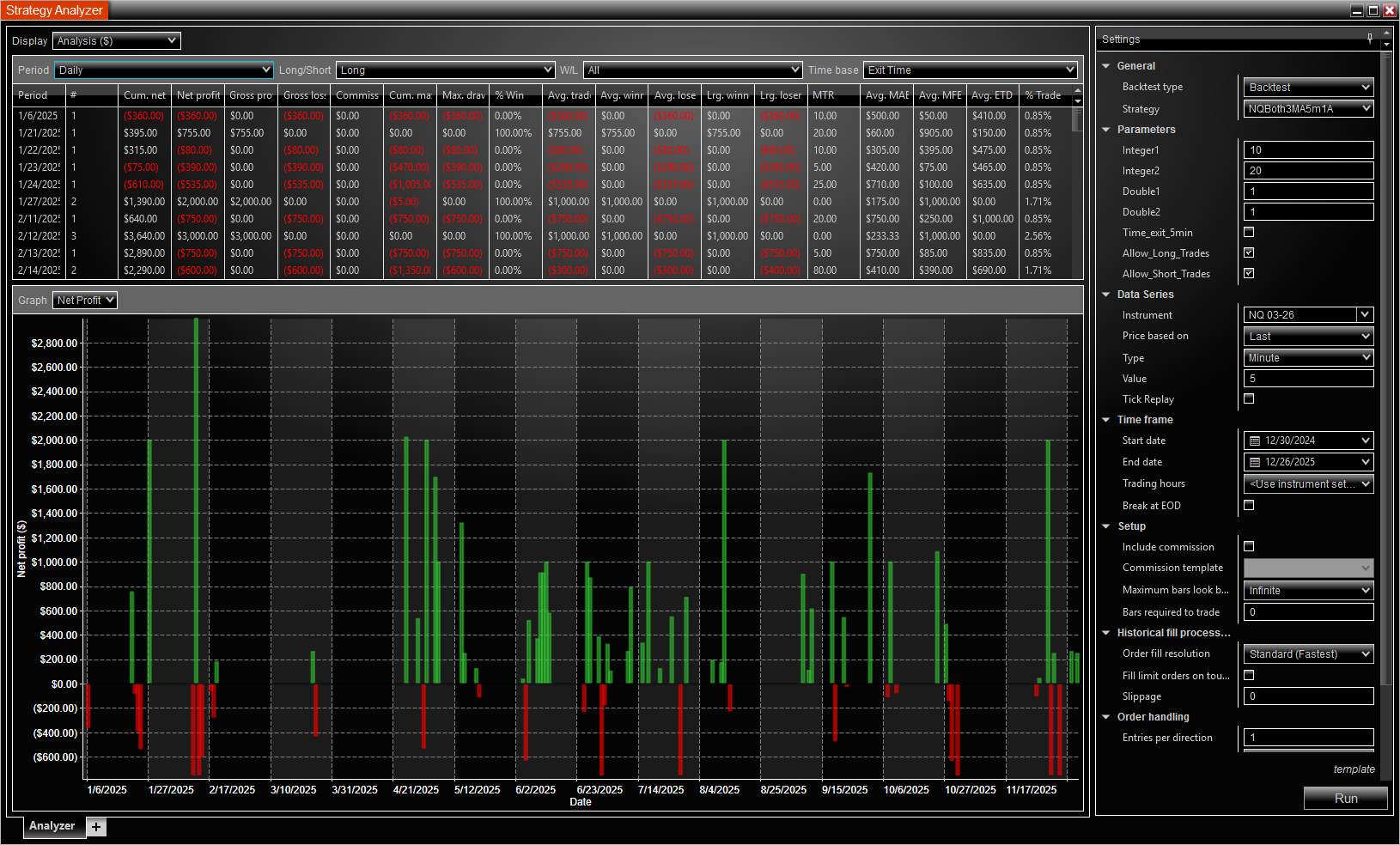The image size is (1400, 845).
Task: Click the down arrow in the Settings header
Action: coord(1386,45)
